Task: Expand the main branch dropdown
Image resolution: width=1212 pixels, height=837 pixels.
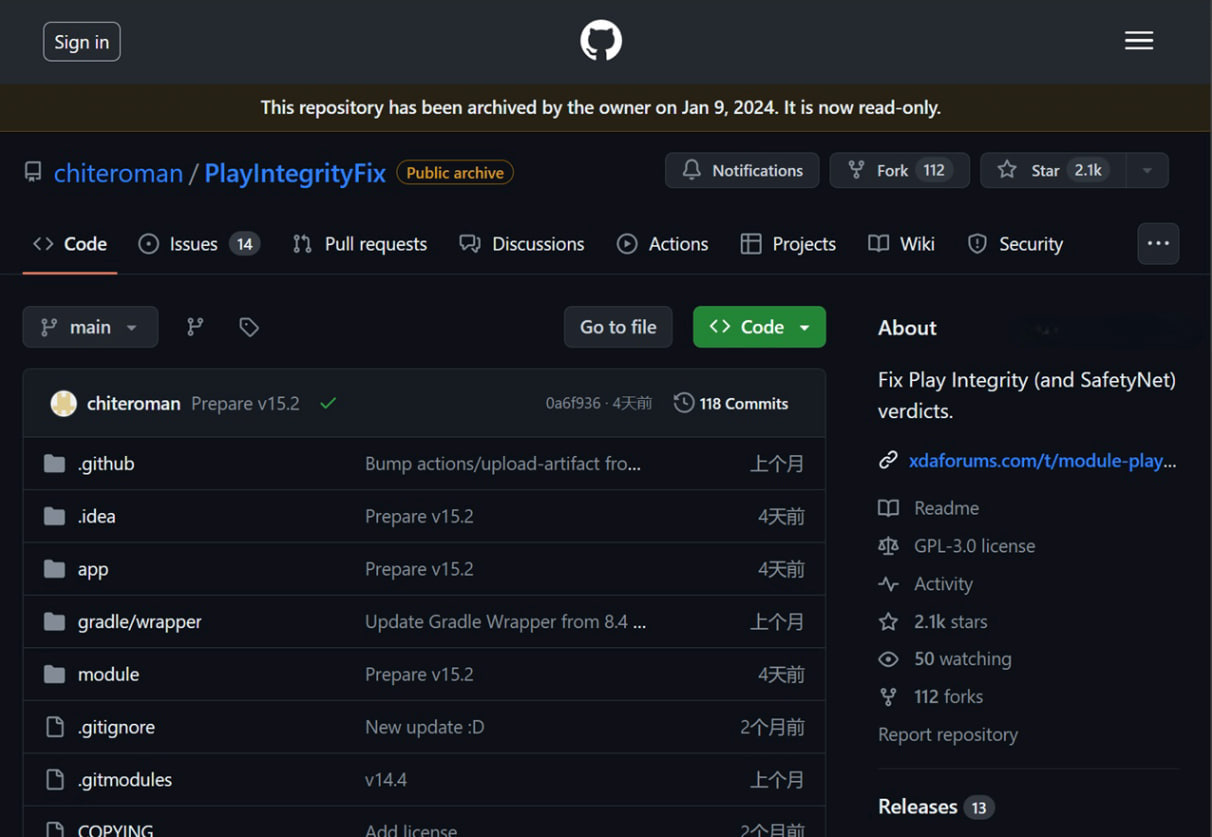Action: pyautogui.click(x=90, y=327)
